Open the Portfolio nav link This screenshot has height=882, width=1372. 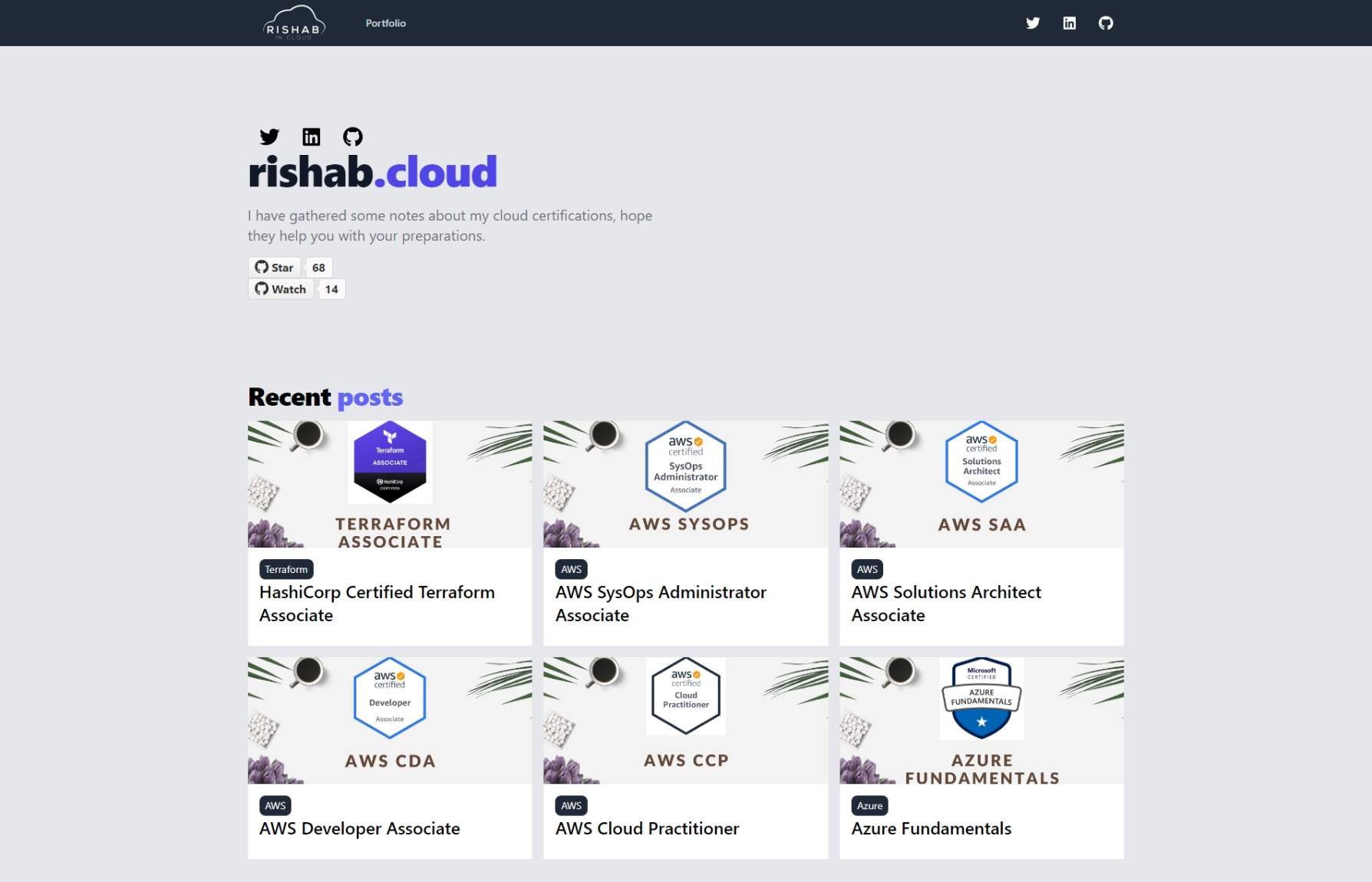coord(386,23)
